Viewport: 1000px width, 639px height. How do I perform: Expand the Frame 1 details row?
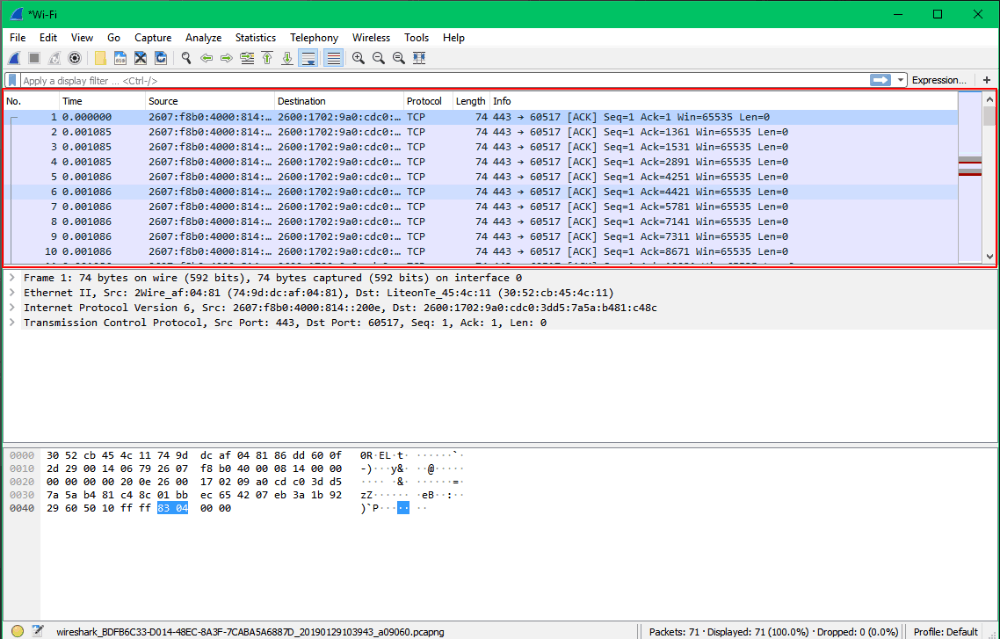(12, 278)
